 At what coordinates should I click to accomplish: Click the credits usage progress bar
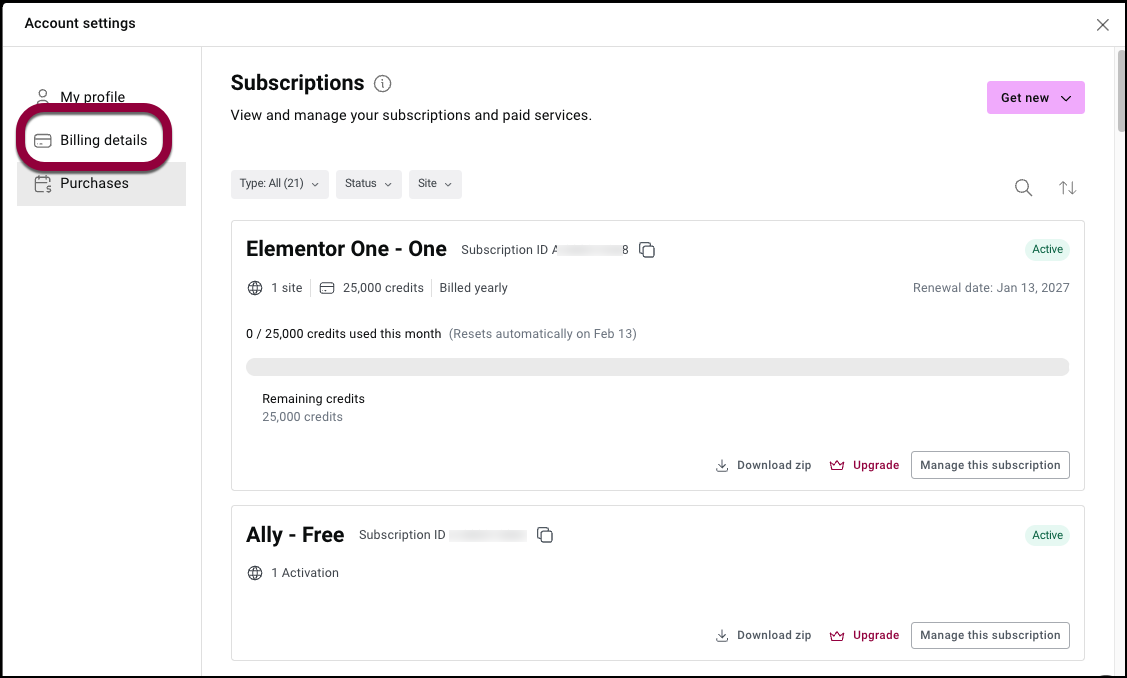(x=657, y=367)
